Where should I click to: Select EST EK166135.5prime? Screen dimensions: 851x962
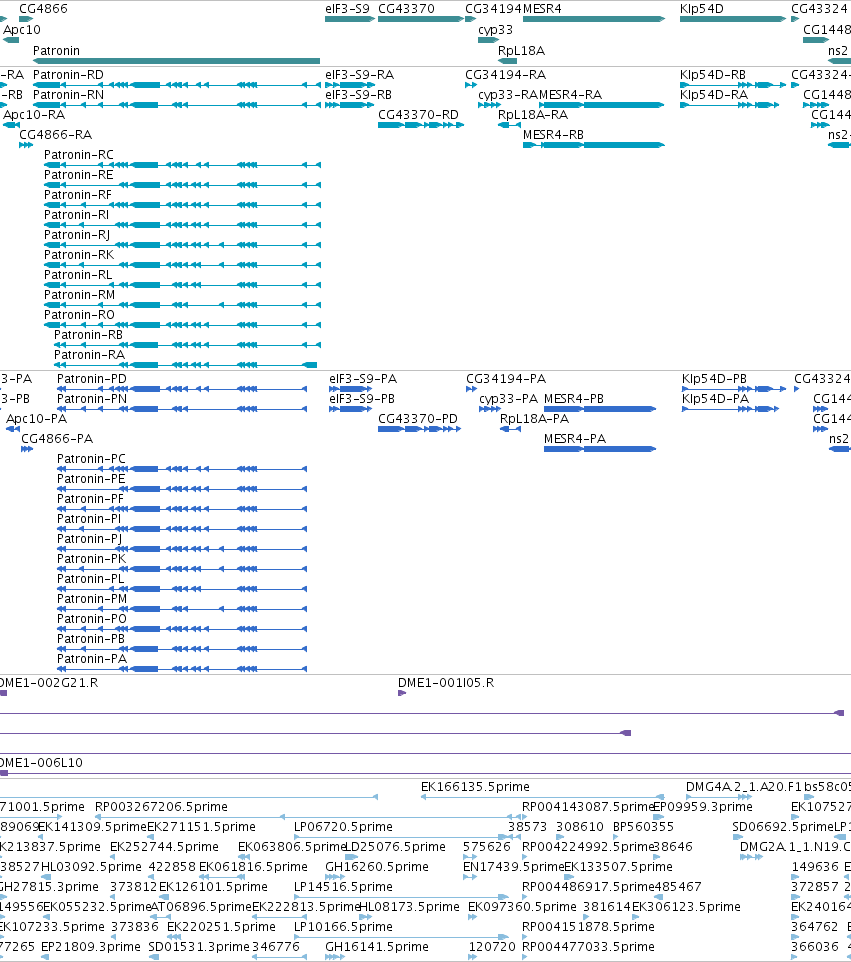(542, 797)
